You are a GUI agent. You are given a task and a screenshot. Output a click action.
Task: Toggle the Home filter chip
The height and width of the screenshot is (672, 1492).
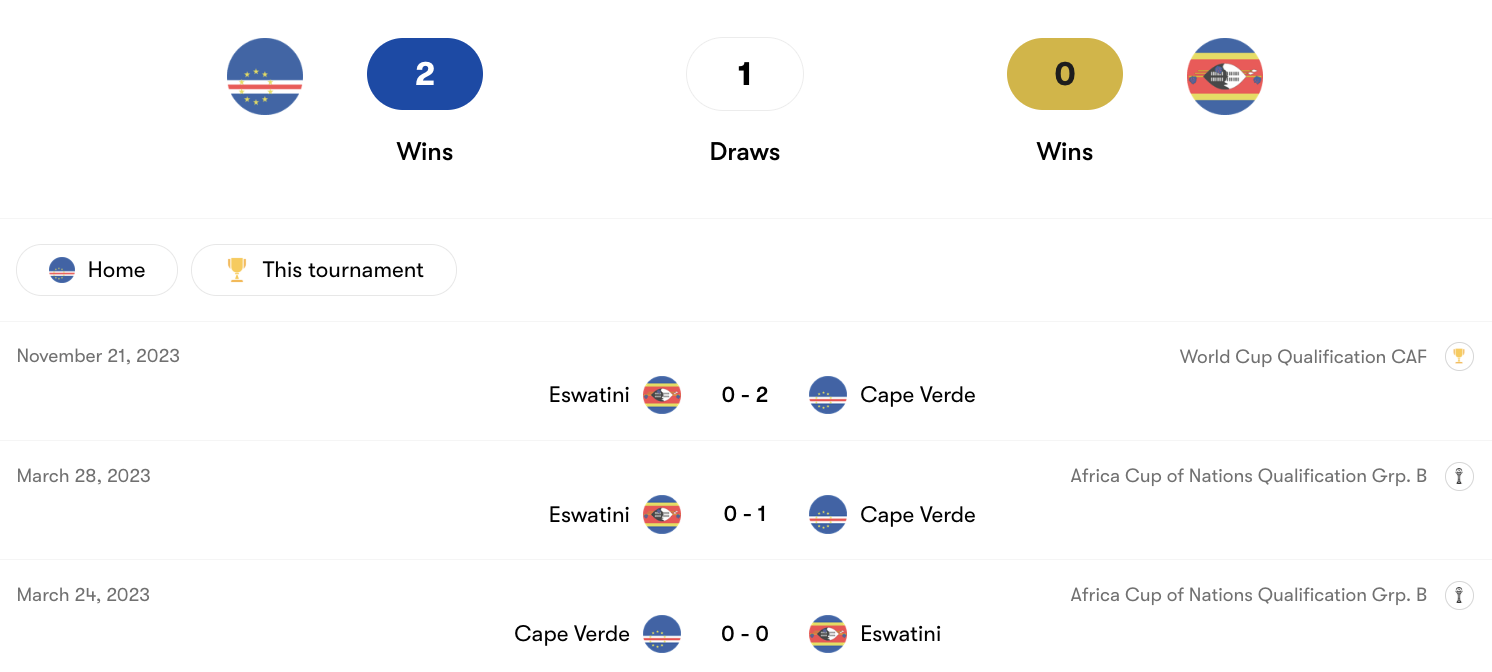pyautogui.click(x=97, y=270)
